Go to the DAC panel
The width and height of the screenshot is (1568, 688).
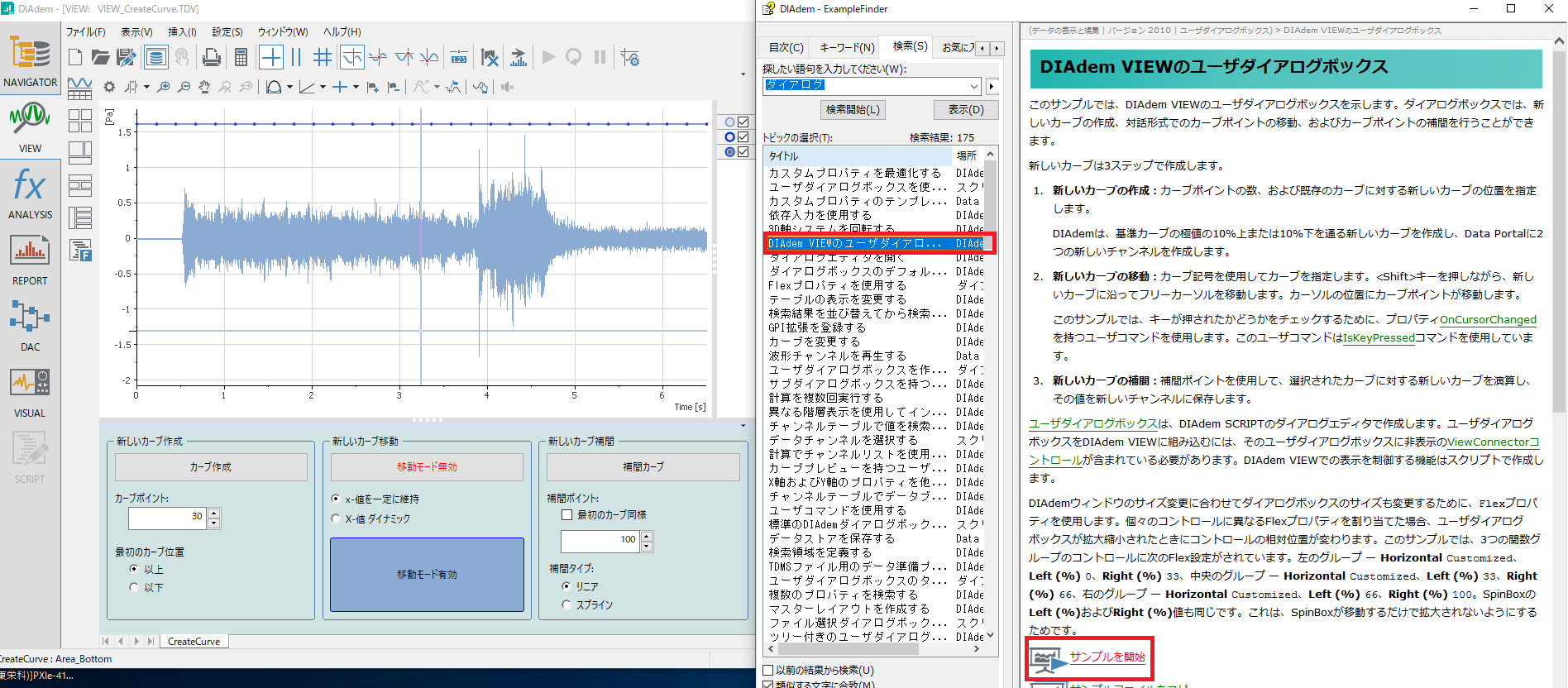click(30, 326)
